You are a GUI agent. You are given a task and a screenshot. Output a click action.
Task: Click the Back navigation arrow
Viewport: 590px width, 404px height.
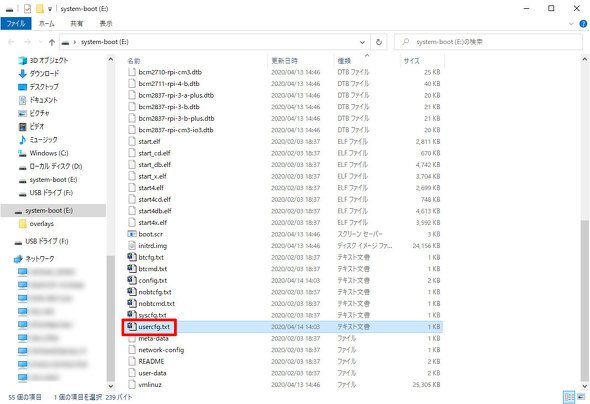(x=11, y=42)
